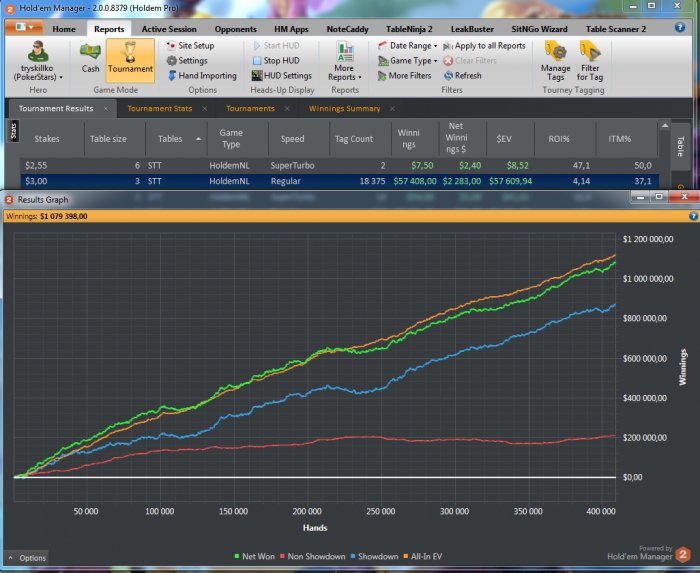The image size is (700, 573).
Task: Open Hand Importing
Action: tap(206, 76)
